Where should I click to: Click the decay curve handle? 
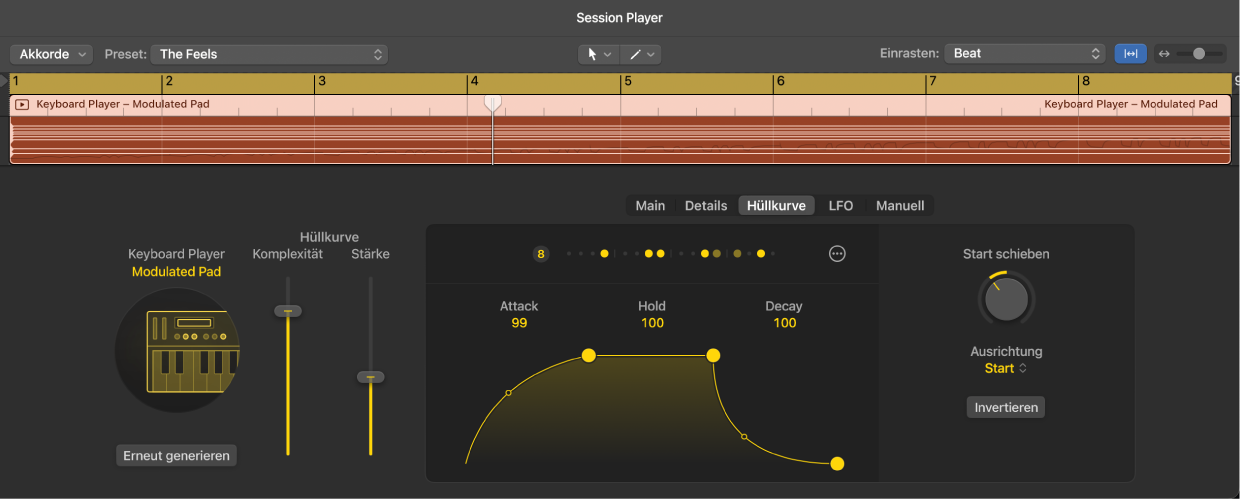tap(743, 436)
